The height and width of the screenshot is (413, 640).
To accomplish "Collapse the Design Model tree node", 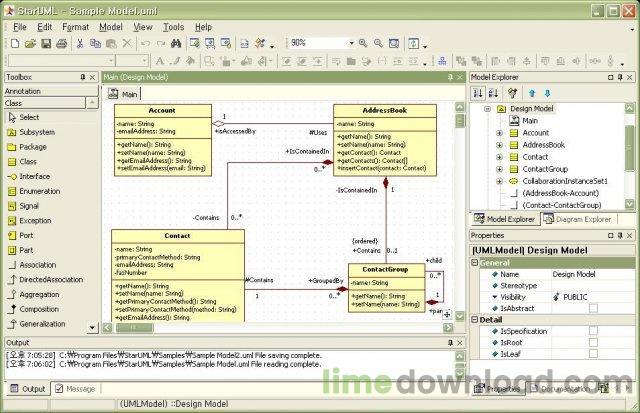I will click(x=487, y=109).
